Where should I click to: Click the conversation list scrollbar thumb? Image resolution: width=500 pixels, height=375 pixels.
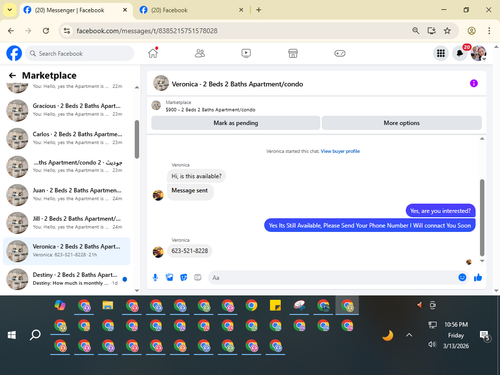pyautogui.click(x=137, y=139)
